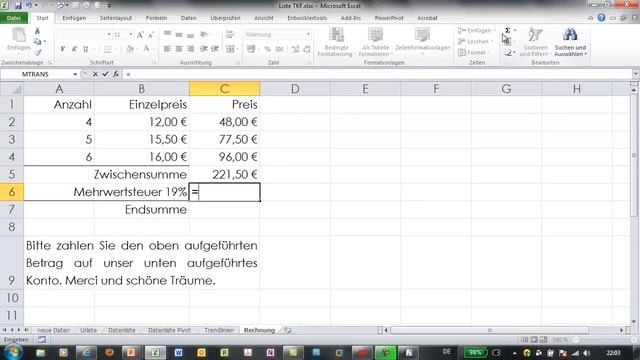640x360 pixels.
Task: Click Einfügen cells button
Action: tap(476, 31)
